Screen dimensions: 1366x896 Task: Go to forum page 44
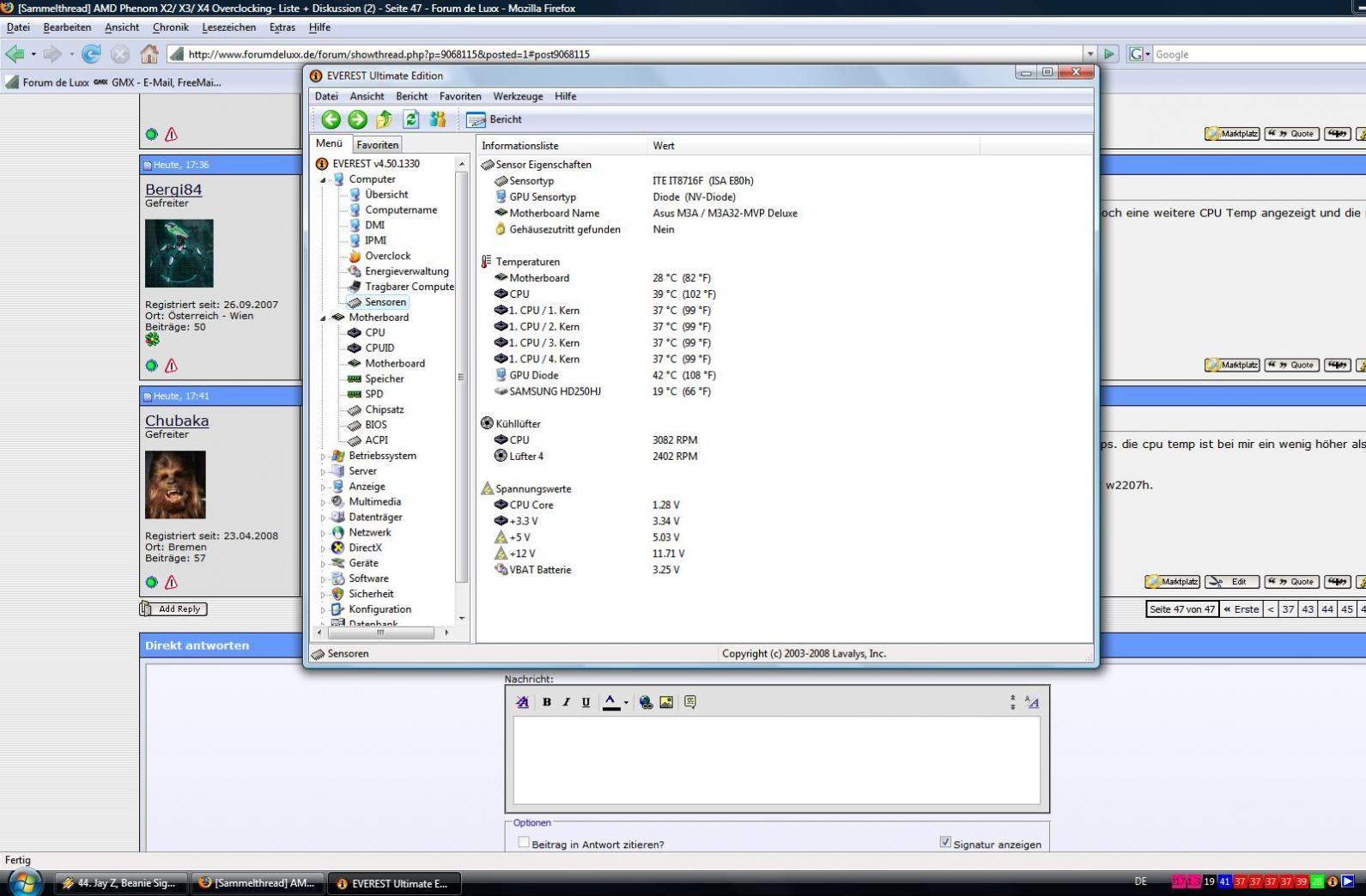pyautogui.click(x=1327, y=609)
